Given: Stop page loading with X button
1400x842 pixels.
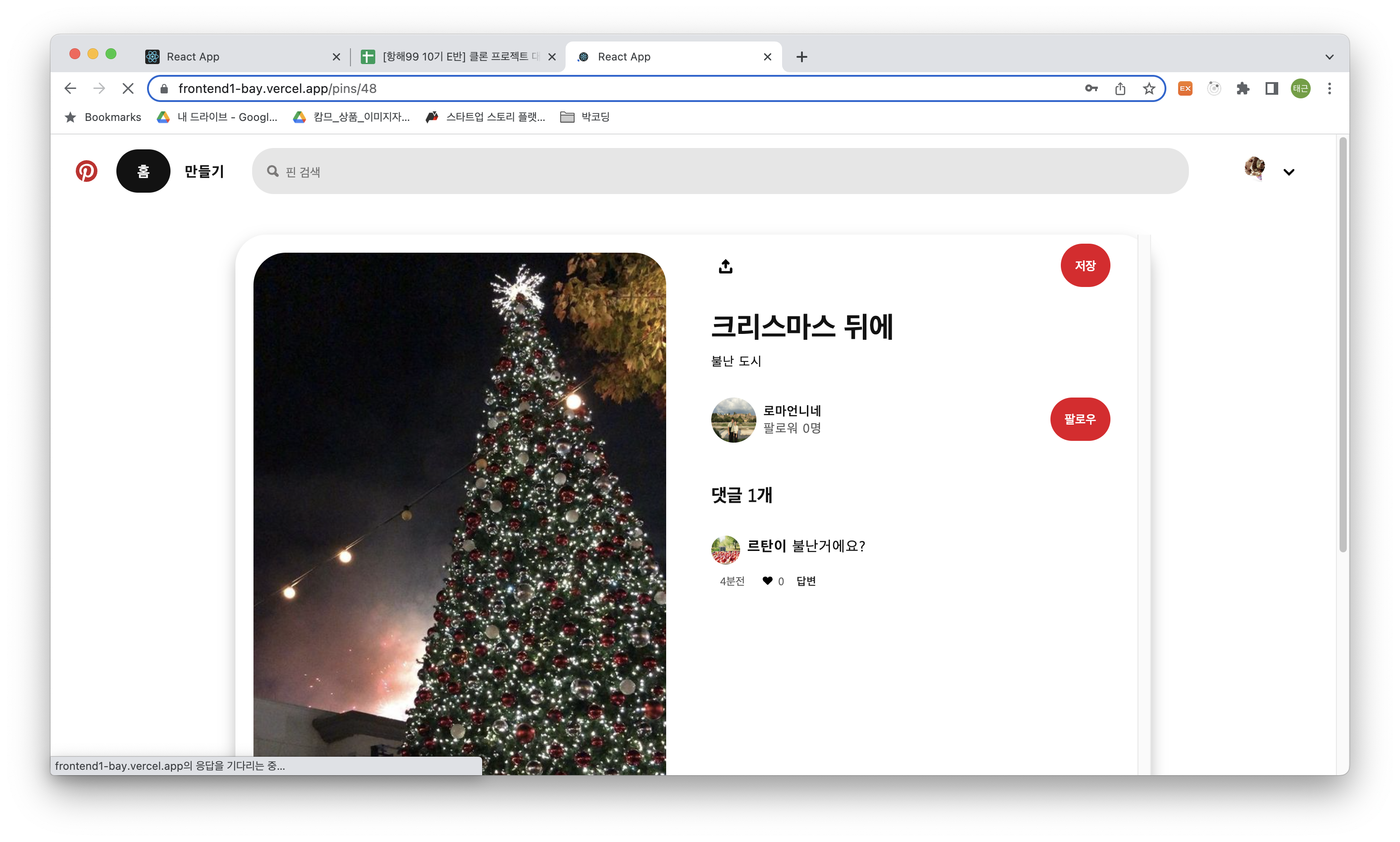Looking at the screenshot, I should [x=128, y=88].
